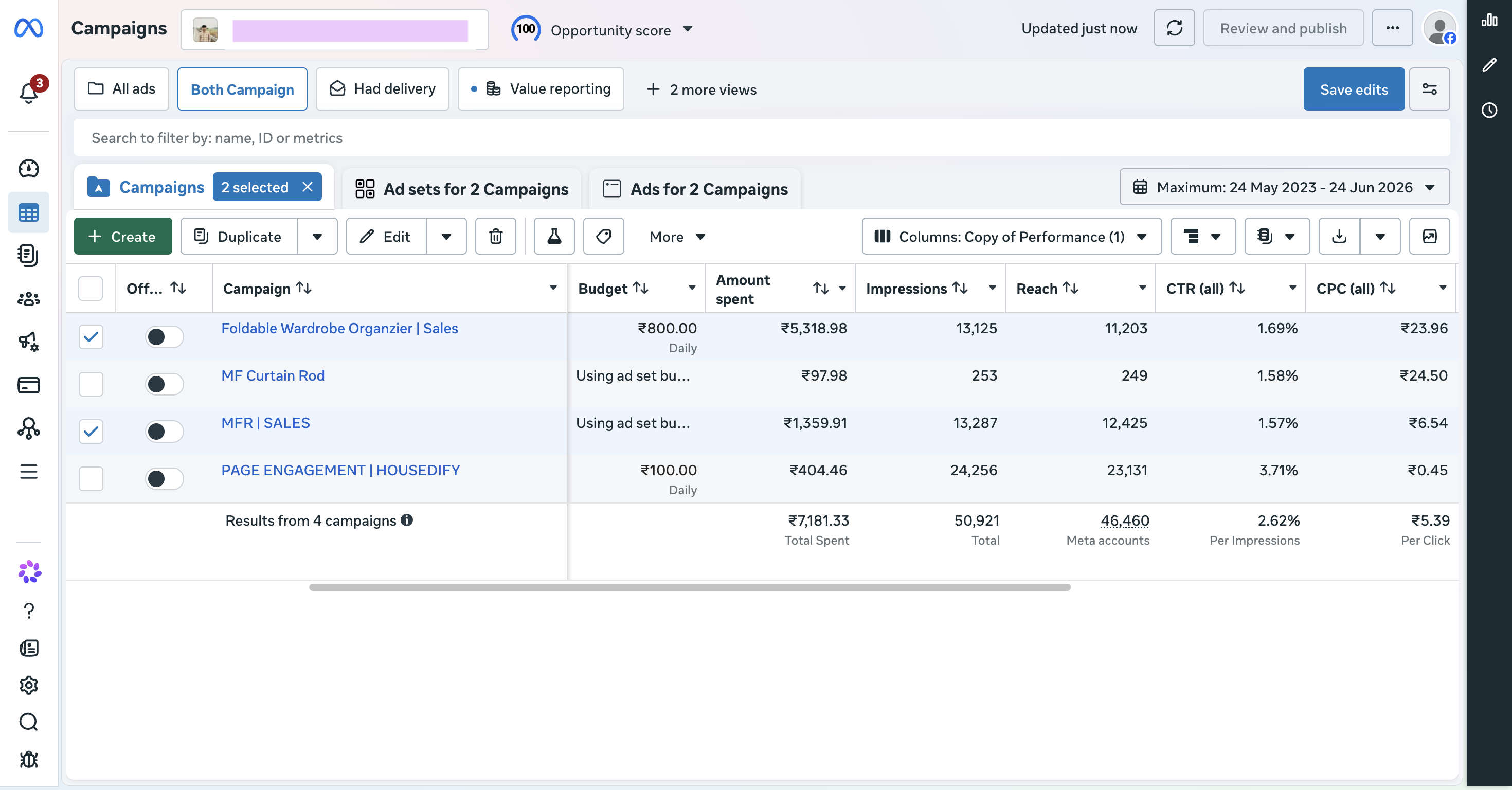
Task: Click the purple colorful dots icon in sidebar
Action: (29, 571)
